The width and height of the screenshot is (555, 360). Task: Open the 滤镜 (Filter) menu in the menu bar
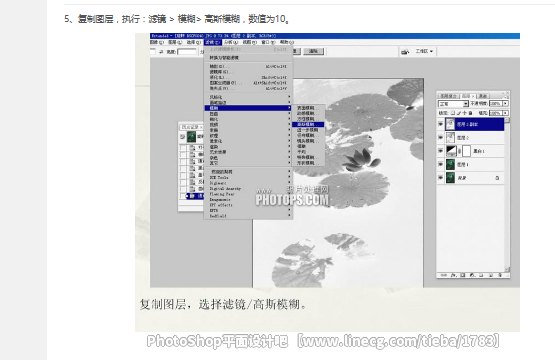point(213,42)
